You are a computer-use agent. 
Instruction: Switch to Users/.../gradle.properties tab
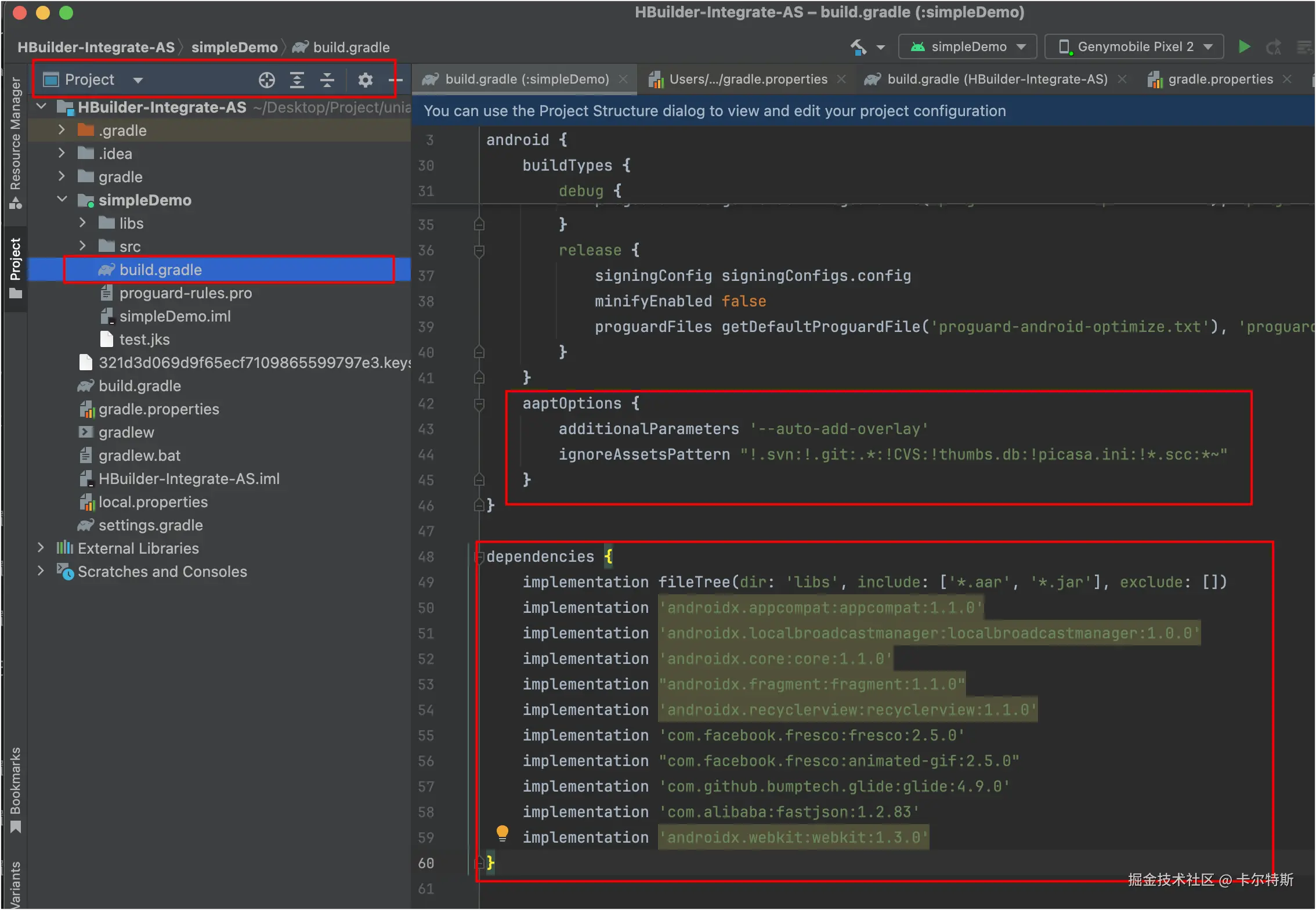747,80
